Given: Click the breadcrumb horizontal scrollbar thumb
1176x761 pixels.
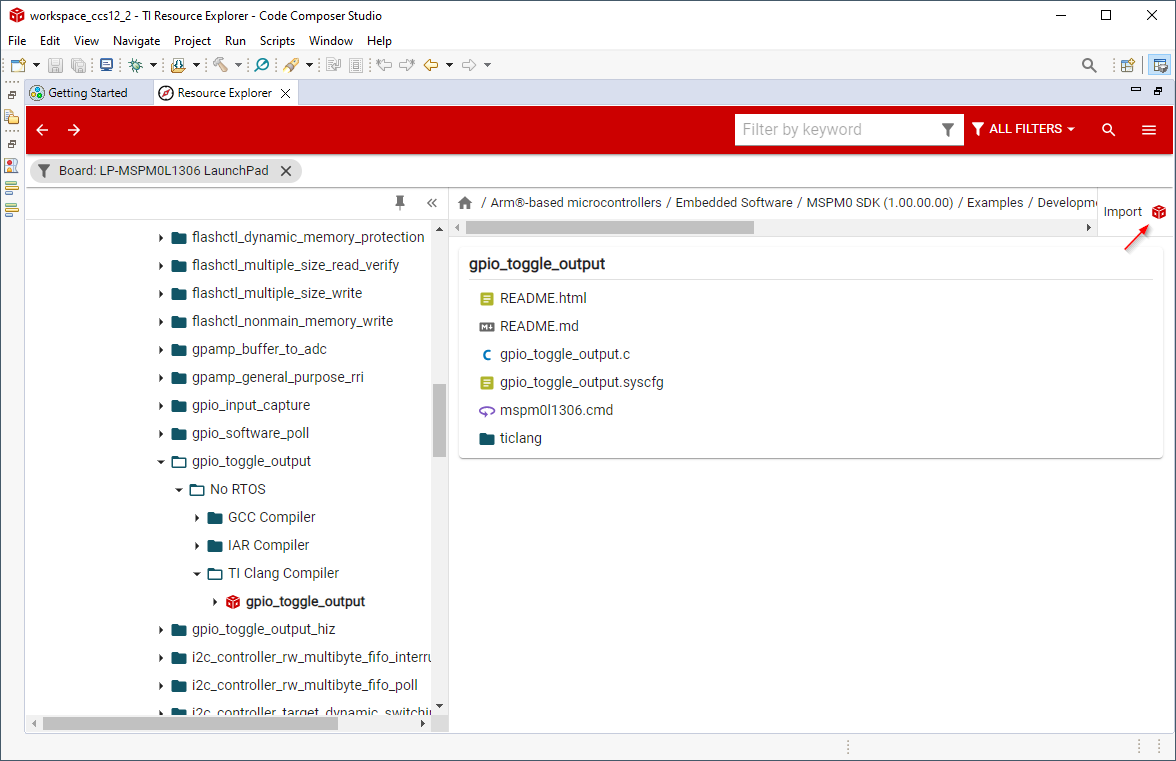Looking at the screenshot, I should click(610, 227).
